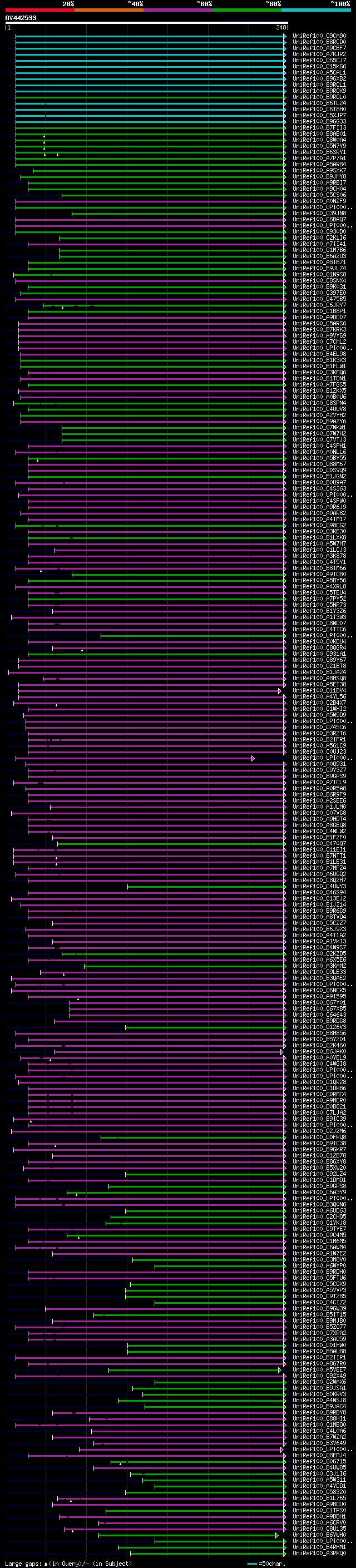Click the purple ~60% identity color segment
Viewport: 356px width, 1568px height.
pyautogui.click(x=179, y=10)
